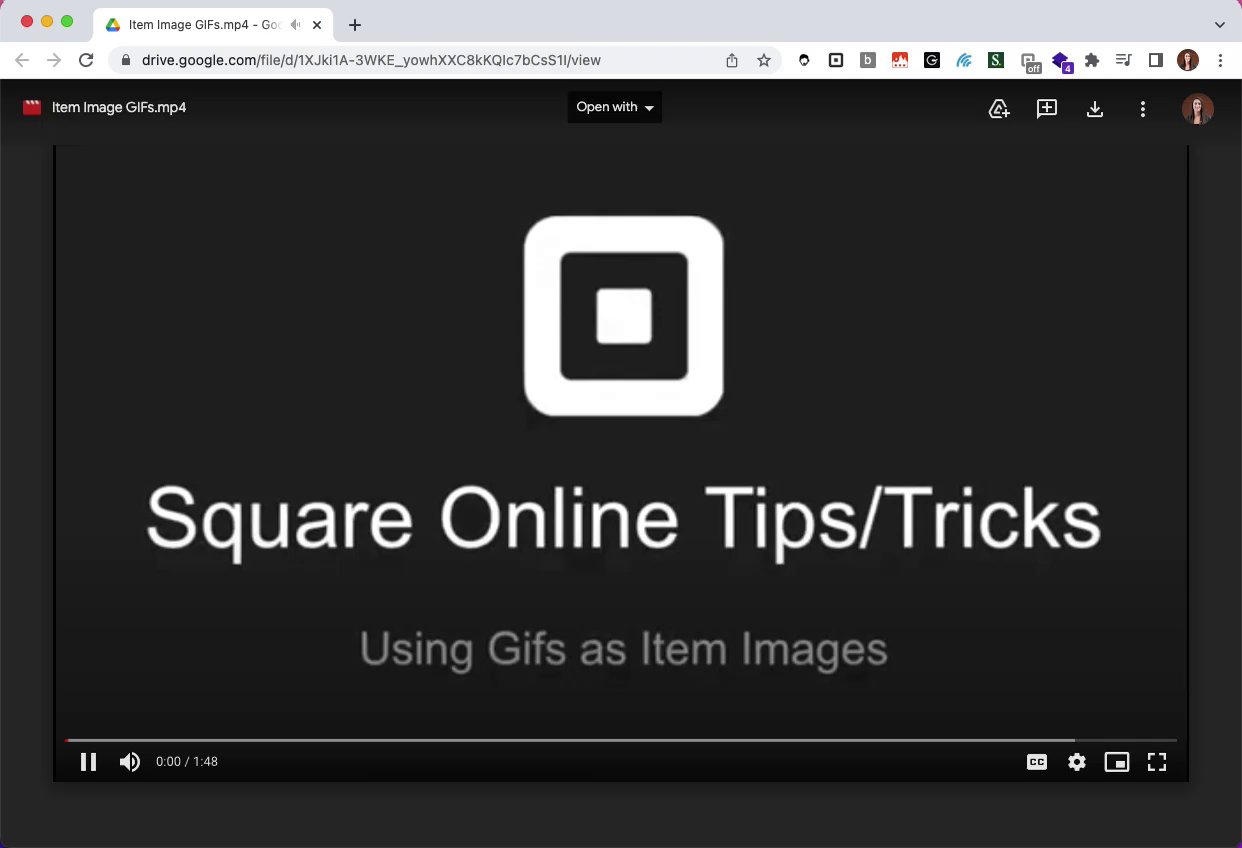Toggle the Chrome side panel
Screen dimensions: 1242x848
(x=1156, y=60)
